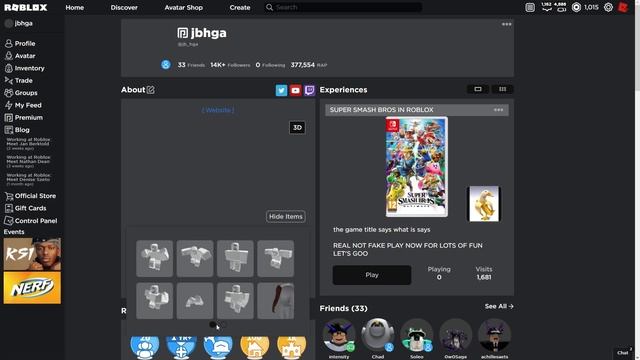Open the Trade icon in sidebar
This screenshot has height=360, width=640.
9,80
